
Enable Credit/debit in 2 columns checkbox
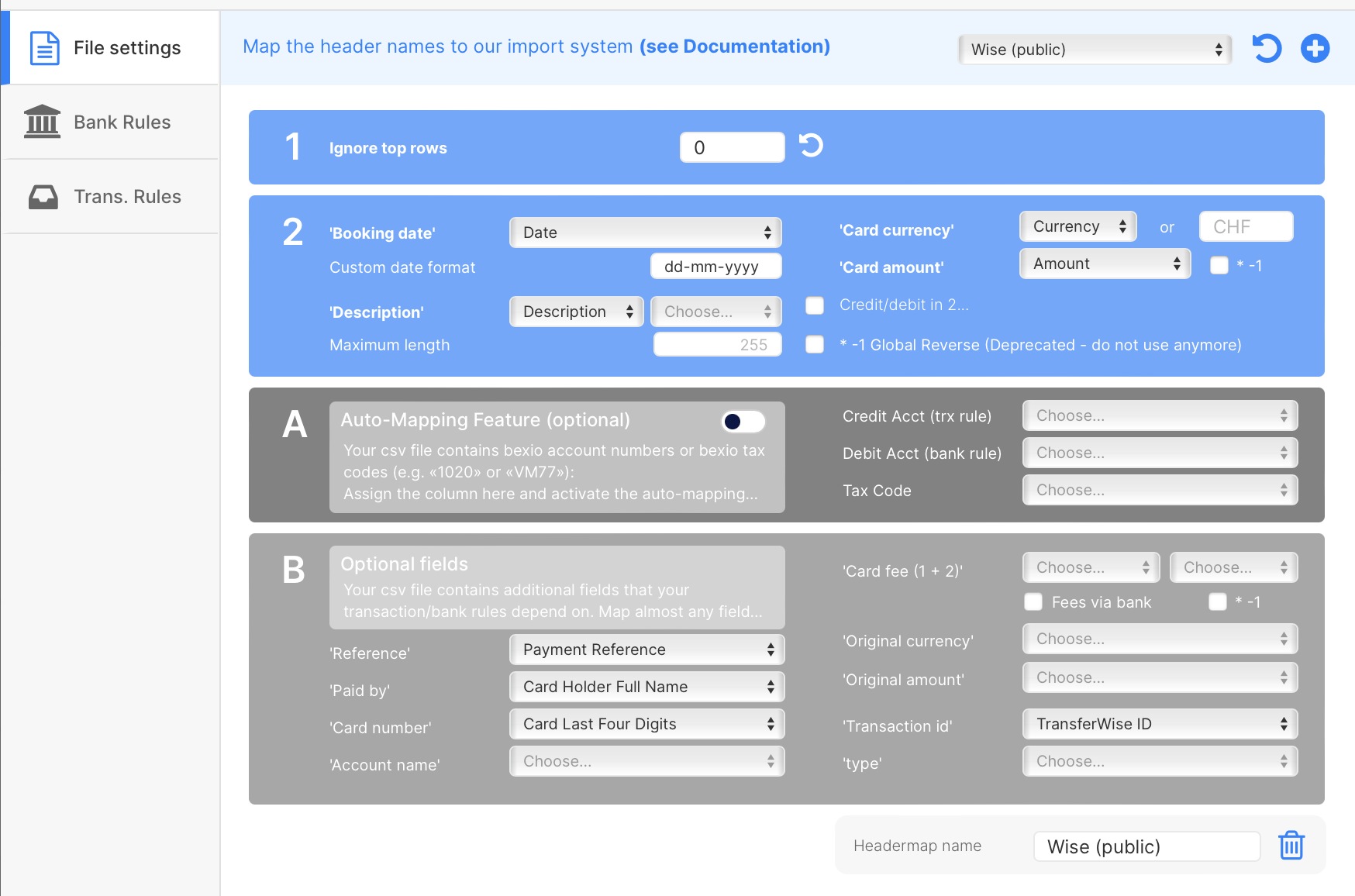[815, 305]
